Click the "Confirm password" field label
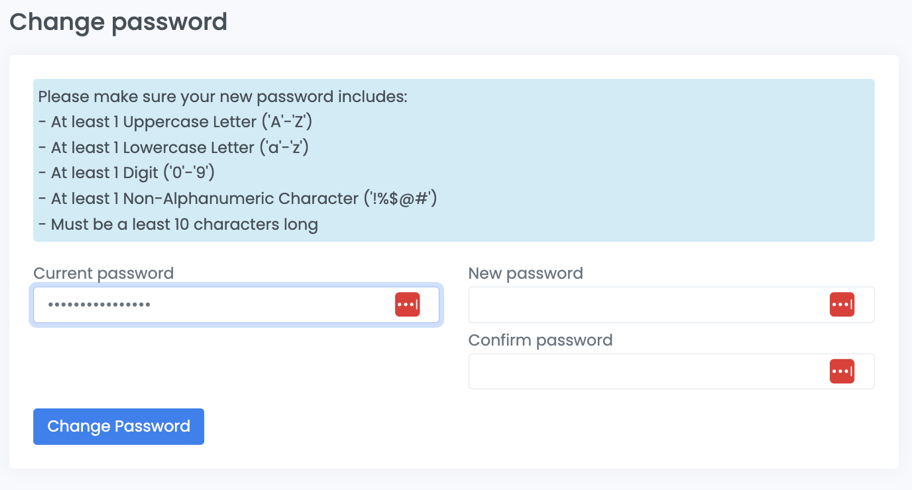912x490 pixels. pyautogui.click(x=540, y=340)
